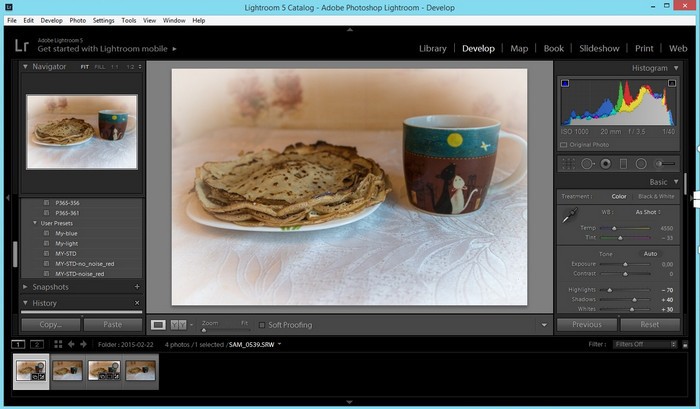Enable Soft Proofing checkbox
700x409 pixels.
click(262, 325)
